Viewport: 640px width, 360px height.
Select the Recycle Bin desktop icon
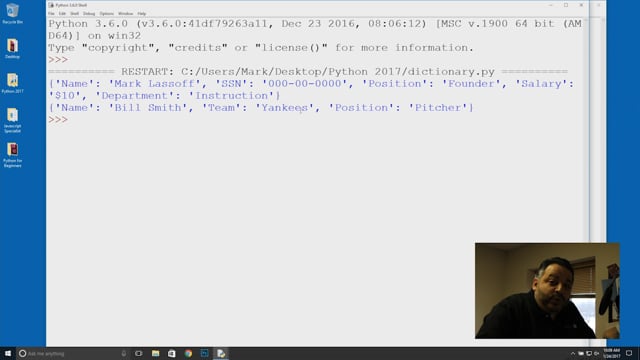click(x=12, y=14)
